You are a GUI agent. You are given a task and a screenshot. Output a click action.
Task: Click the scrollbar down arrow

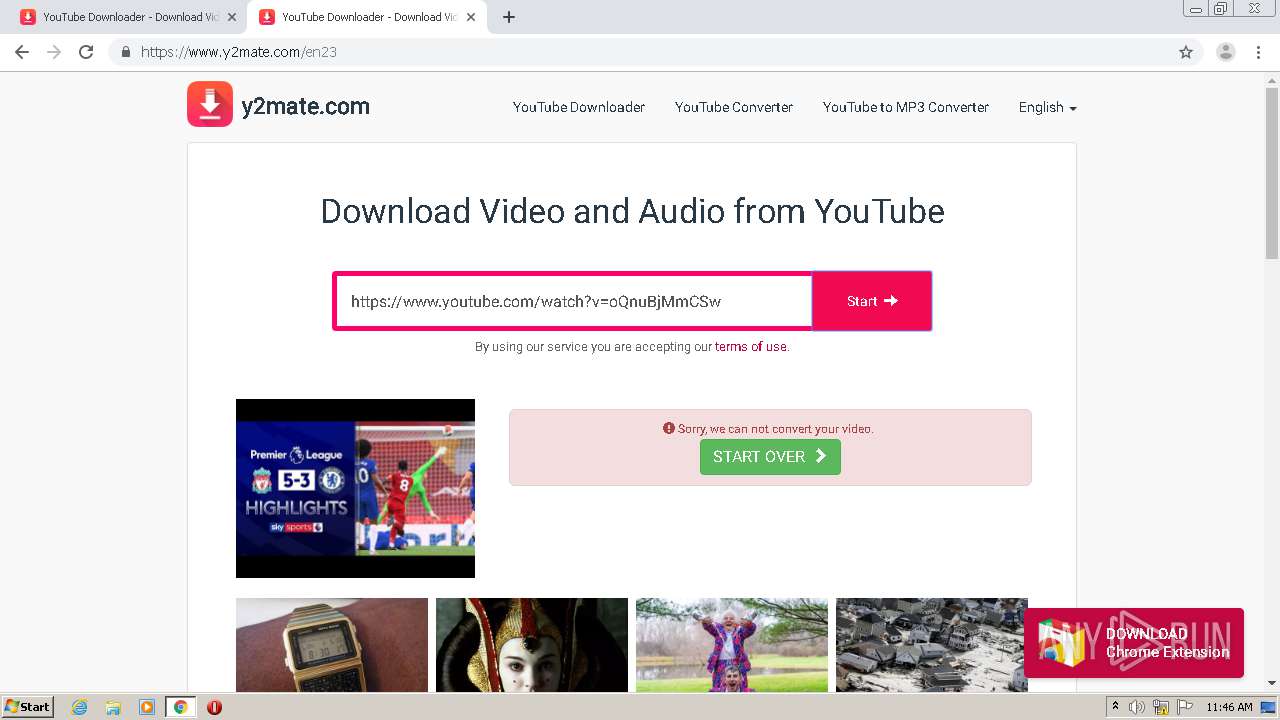(1272, 683)
